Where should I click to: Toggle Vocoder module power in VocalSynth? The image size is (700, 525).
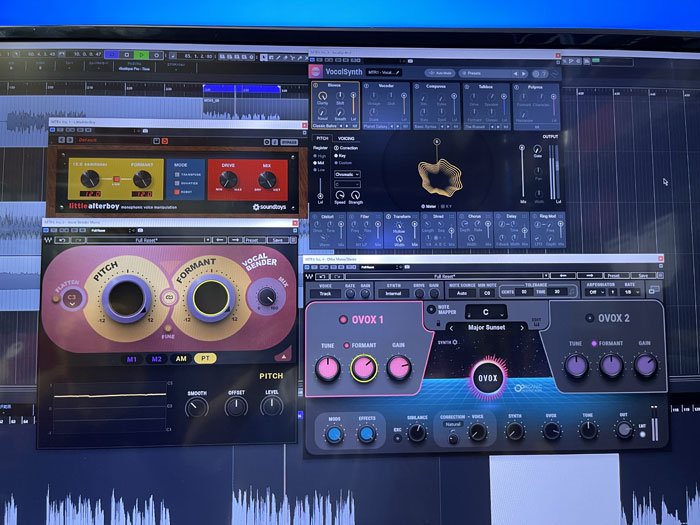367,86
